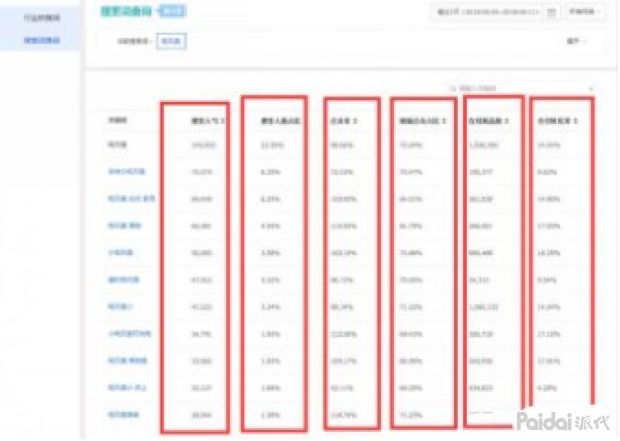Expand the 展开 toggle on the right
The width and height of the screenshot is (620, 441).
[576, 41]
